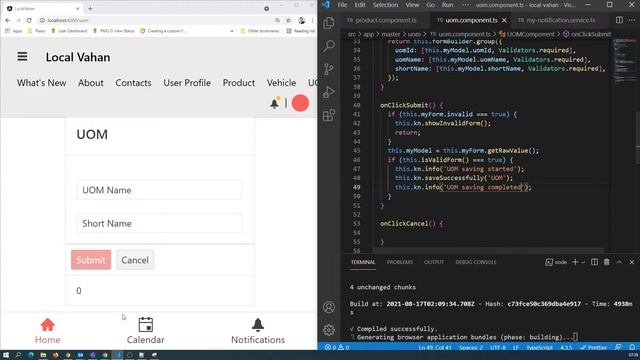Open Calendar in the bottom navigation
The image size is (640, 360).
pos(145,331)
